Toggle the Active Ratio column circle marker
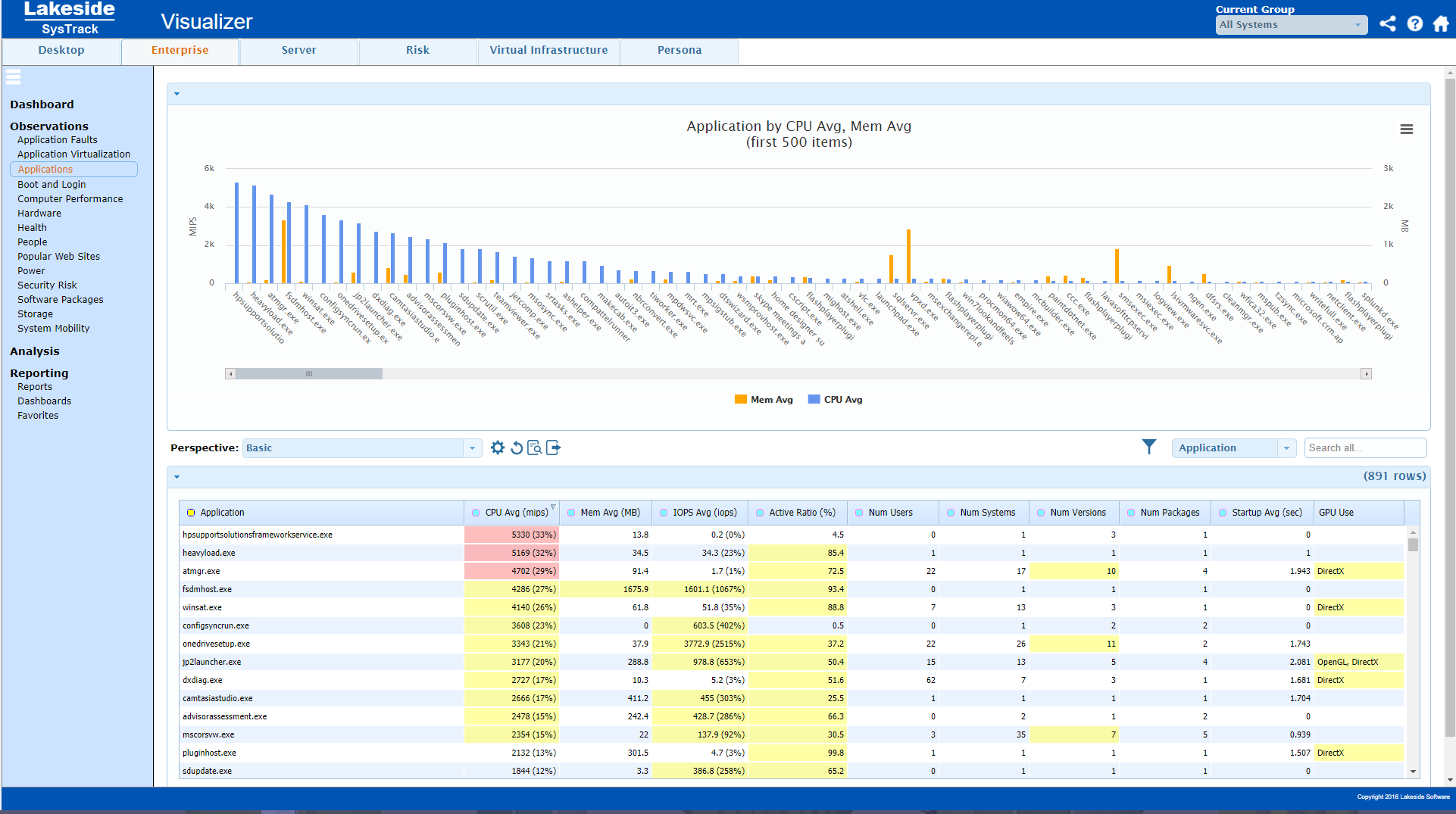Screen dimensions: 1456x814 click(760, 513)
